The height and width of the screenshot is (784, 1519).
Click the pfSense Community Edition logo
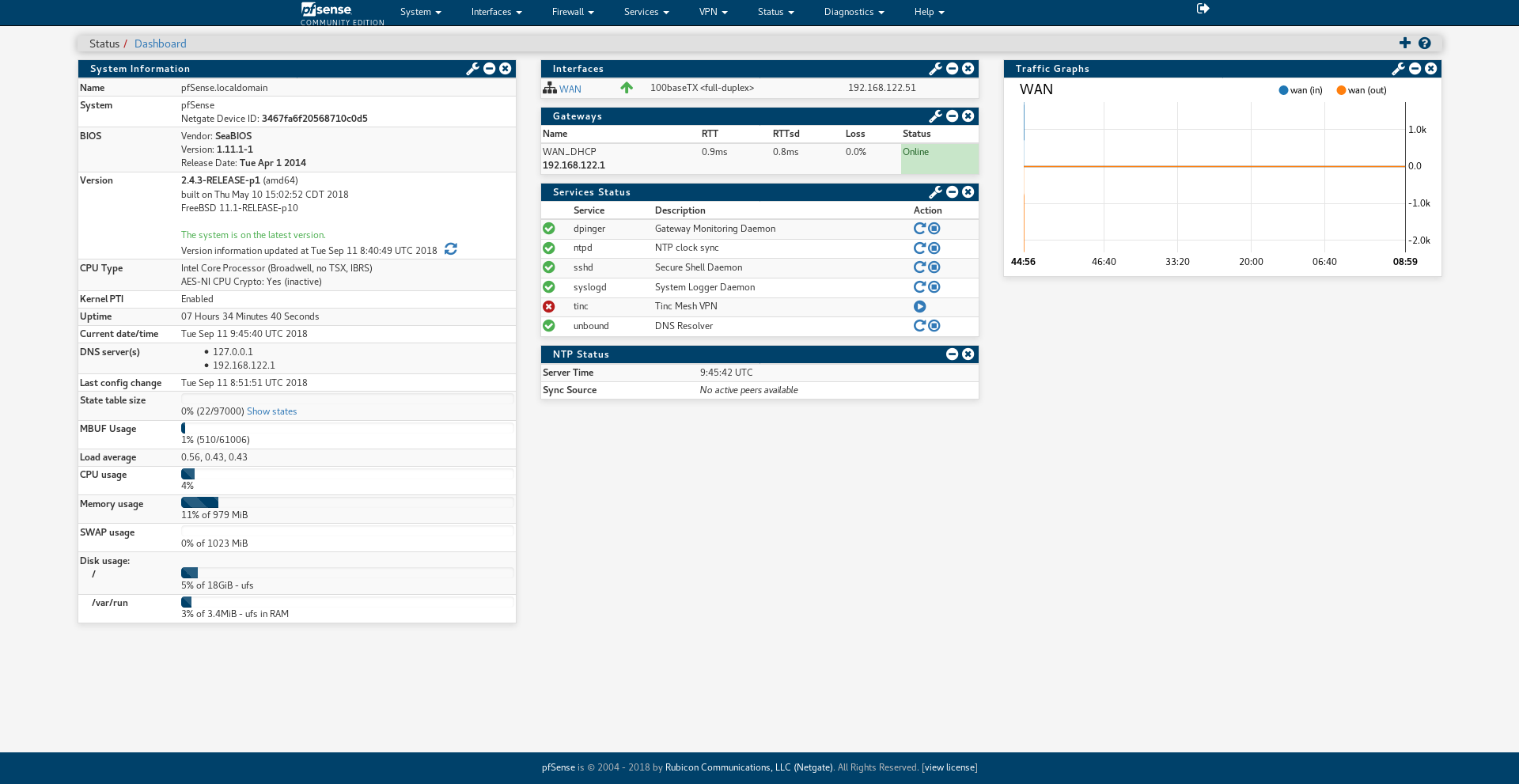(342, 13)
